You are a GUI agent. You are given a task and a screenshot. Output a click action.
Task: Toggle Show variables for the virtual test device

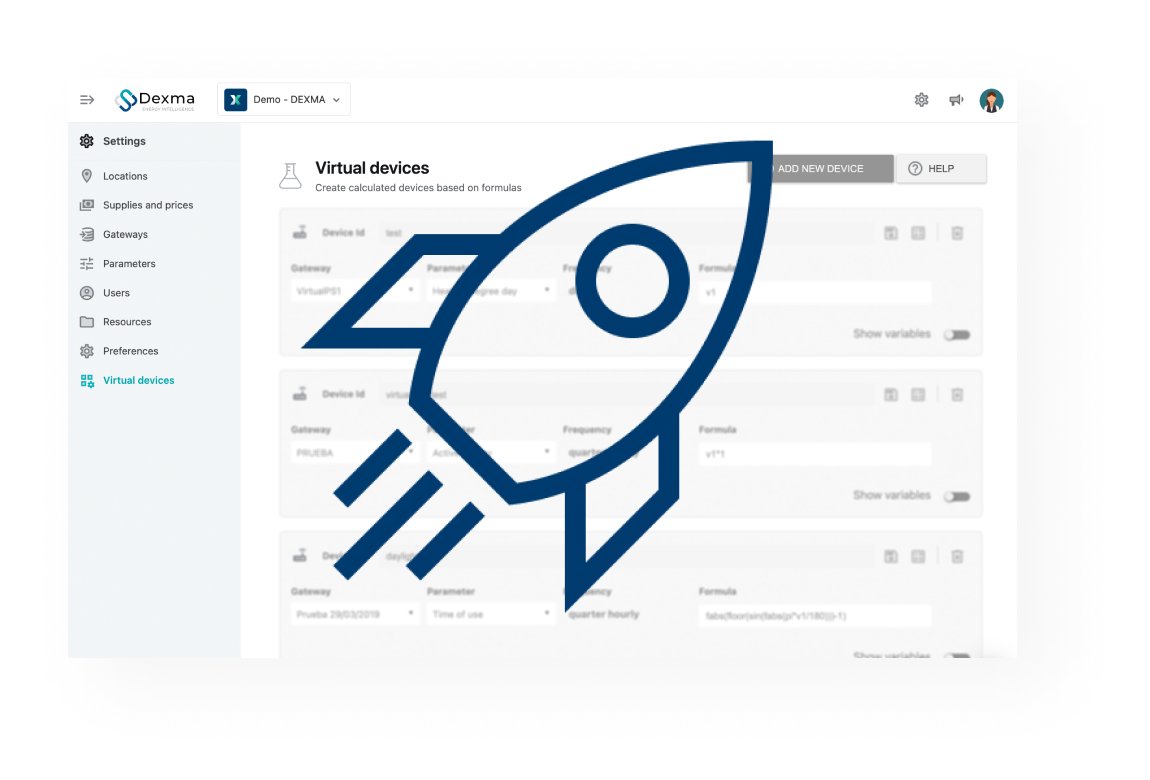coord(957,495)
